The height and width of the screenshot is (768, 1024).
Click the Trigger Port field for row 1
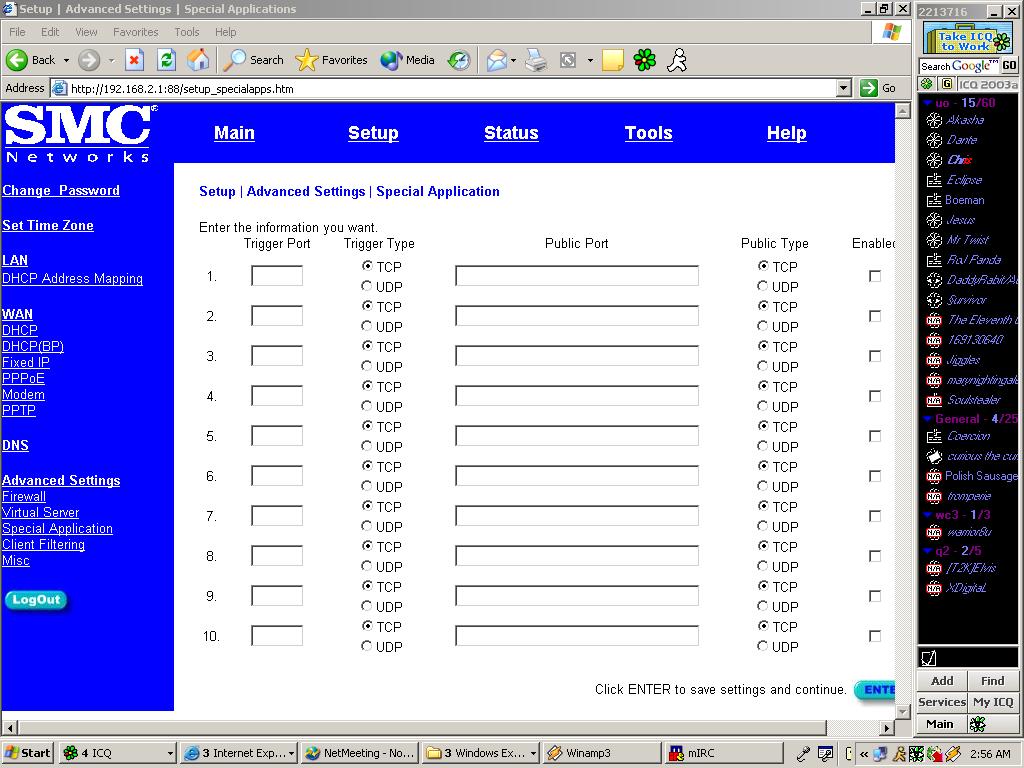[277, 276]
